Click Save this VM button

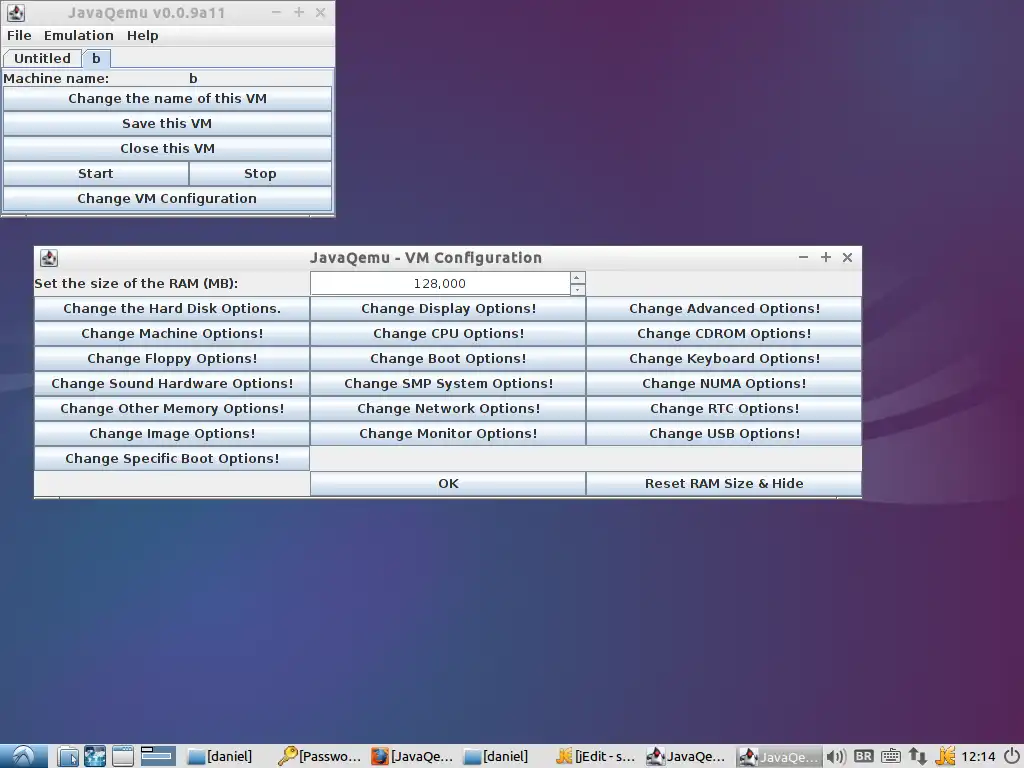pyautogui.click(x=167, y=123)
